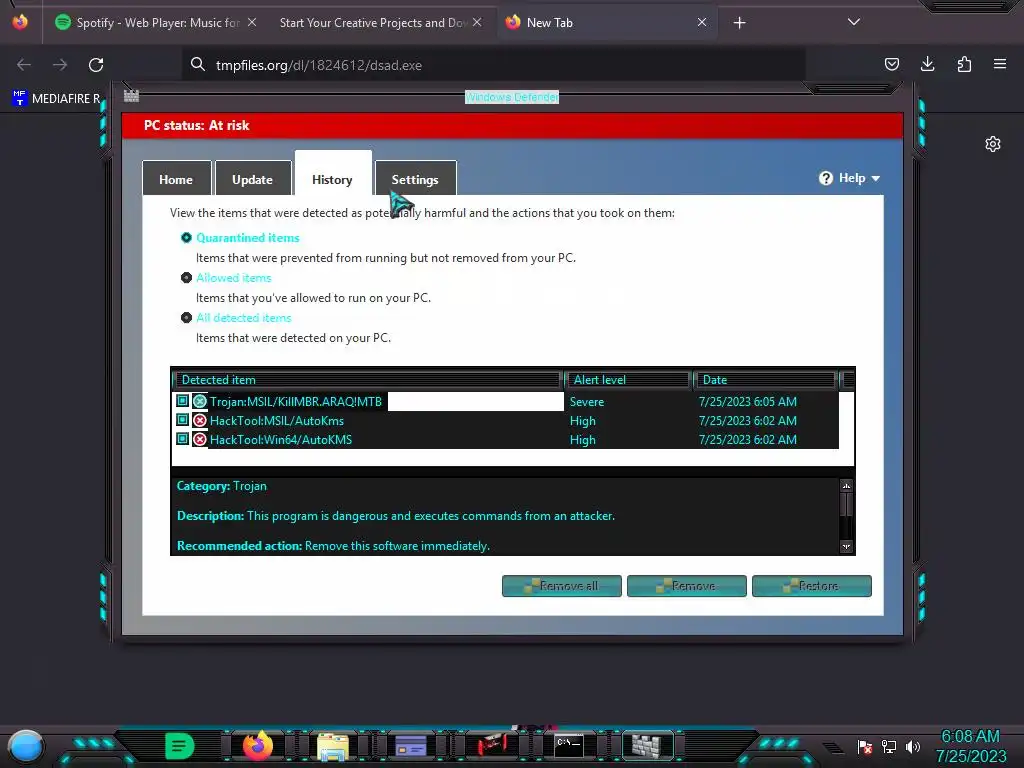1024x768 pixels.
Task: Click the Remove all button
Action: click(562, 586)
